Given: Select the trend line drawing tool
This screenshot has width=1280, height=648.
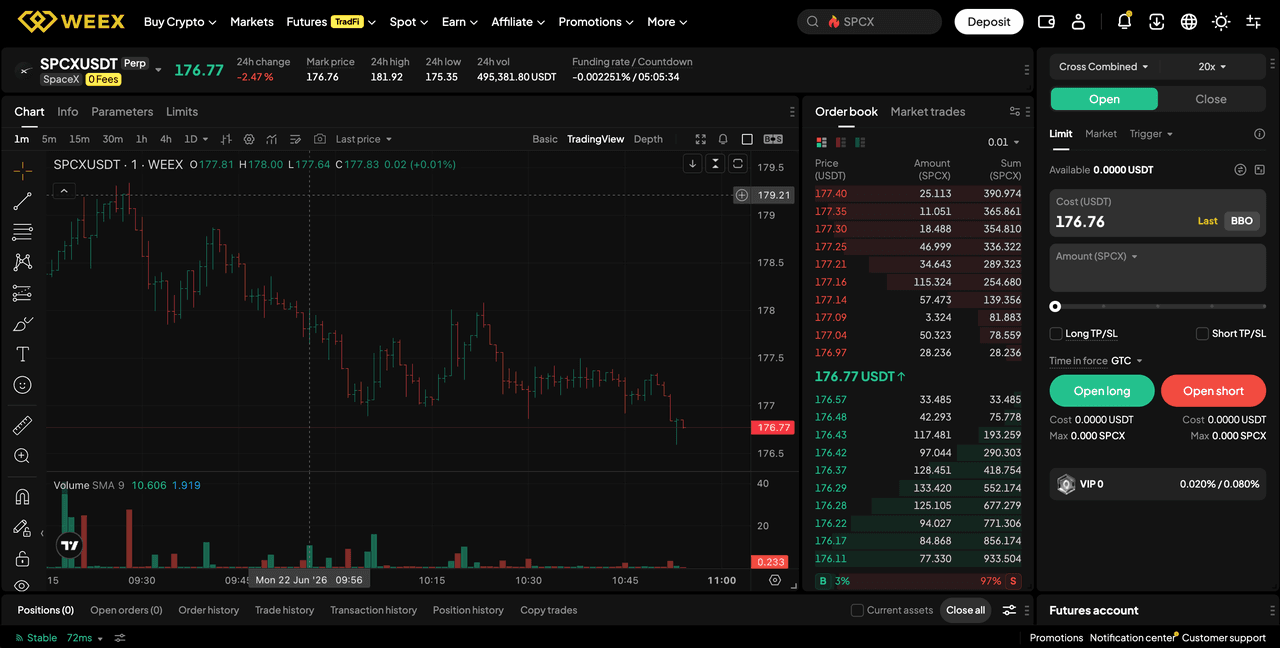Looking at the screenshot, I should pos(22,202).
